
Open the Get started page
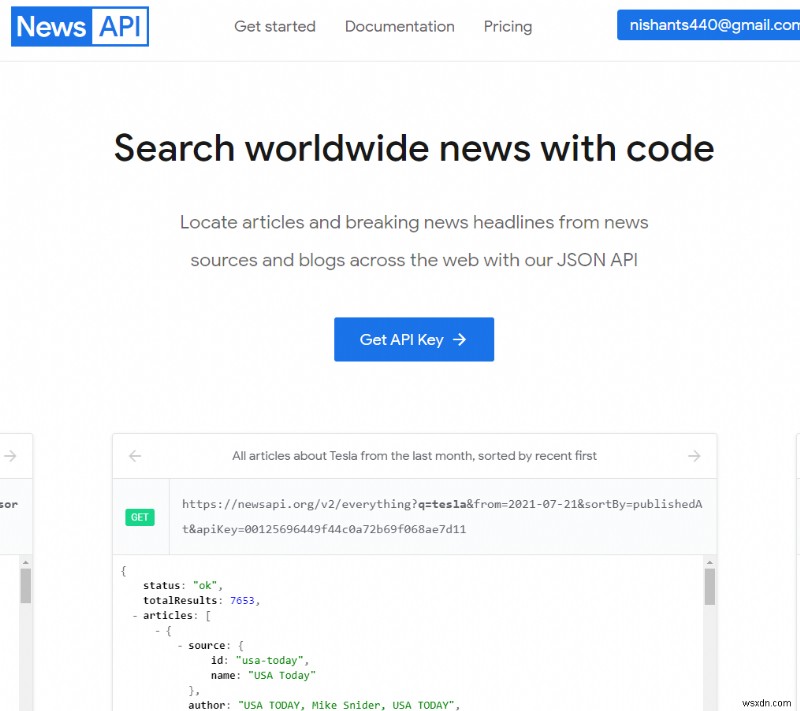click(275, 27)
